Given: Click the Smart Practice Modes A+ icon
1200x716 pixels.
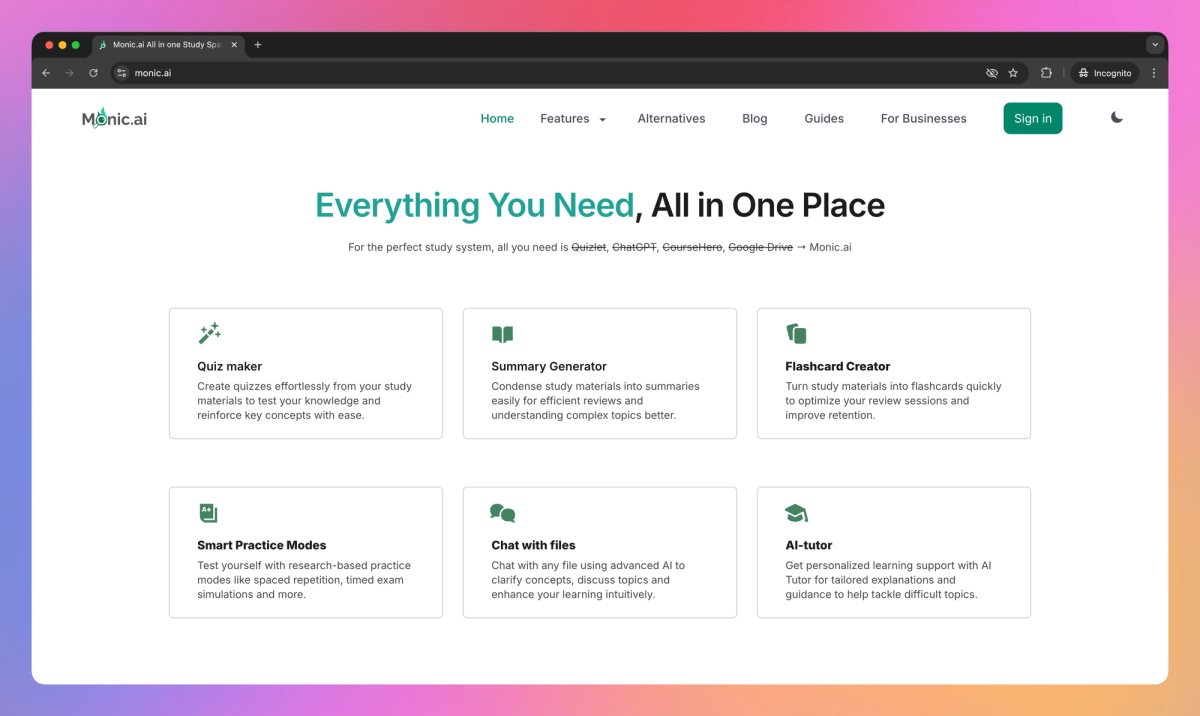Looking at the screenshot, I should [x=208, y=513].
